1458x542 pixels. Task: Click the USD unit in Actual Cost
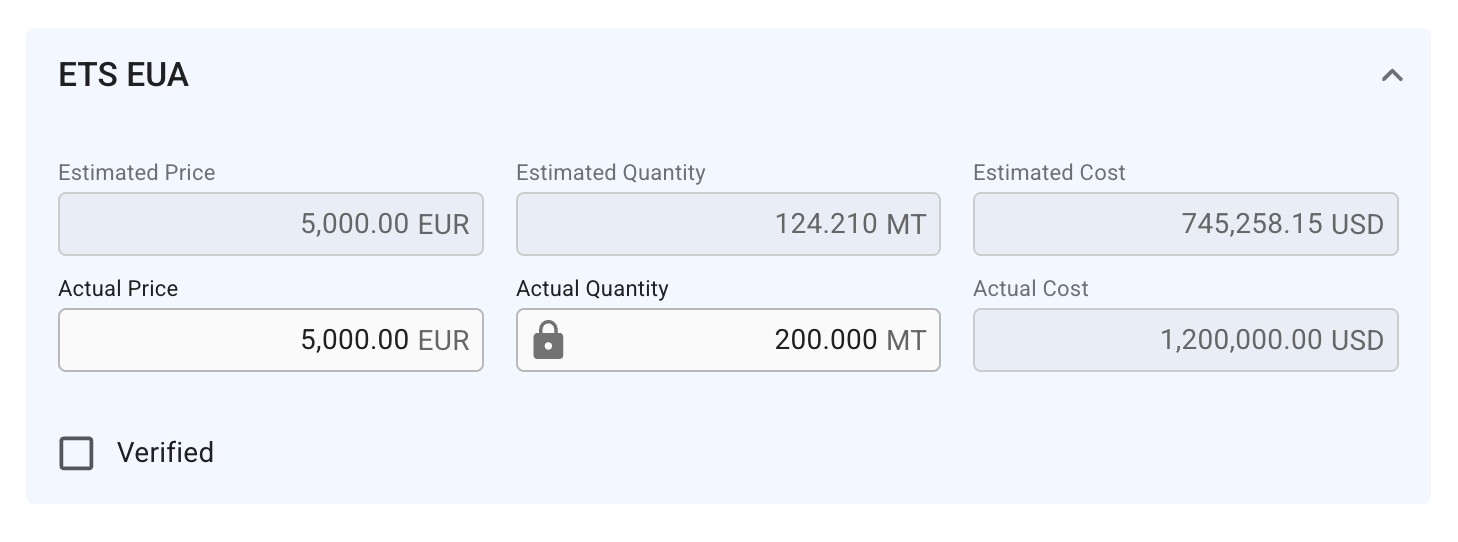point(1357,341)
